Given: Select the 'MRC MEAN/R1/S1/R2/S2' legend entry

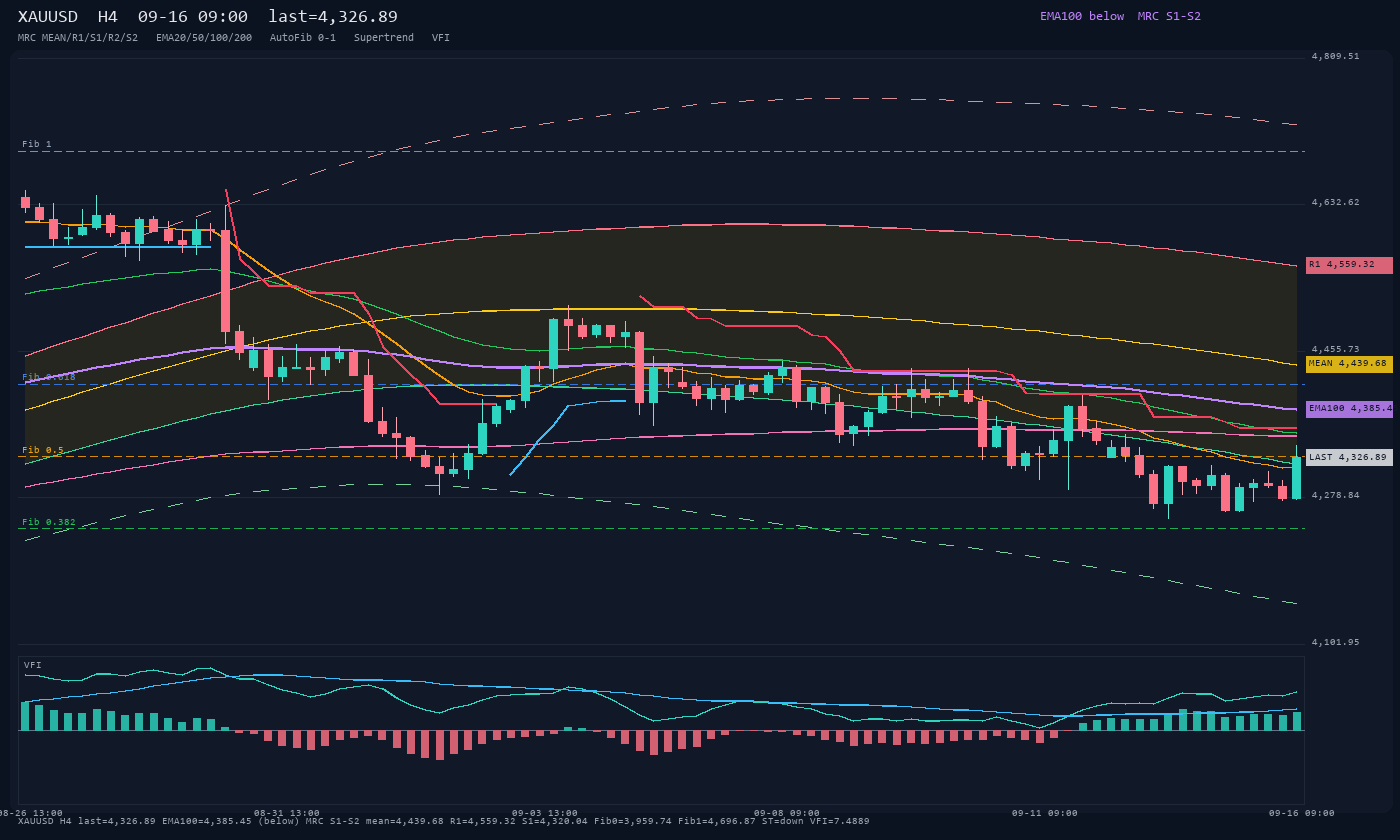Looking at the screenshot, I should tap(78, 38).
